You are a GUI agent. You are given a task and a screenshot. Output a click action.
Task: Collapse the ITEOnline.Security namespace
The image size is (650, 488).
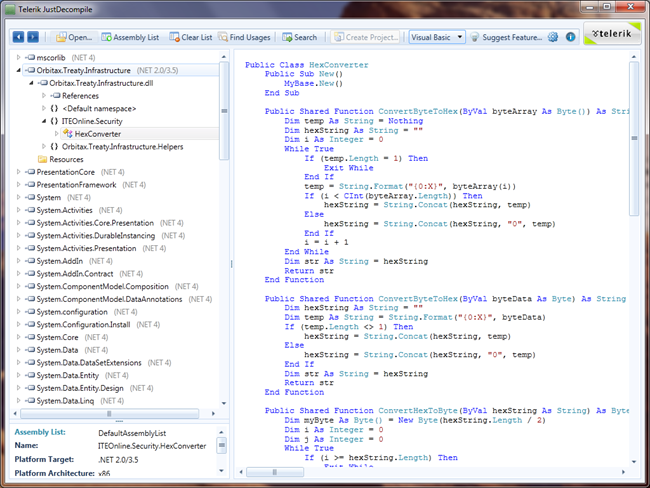[x=44, y=120]
